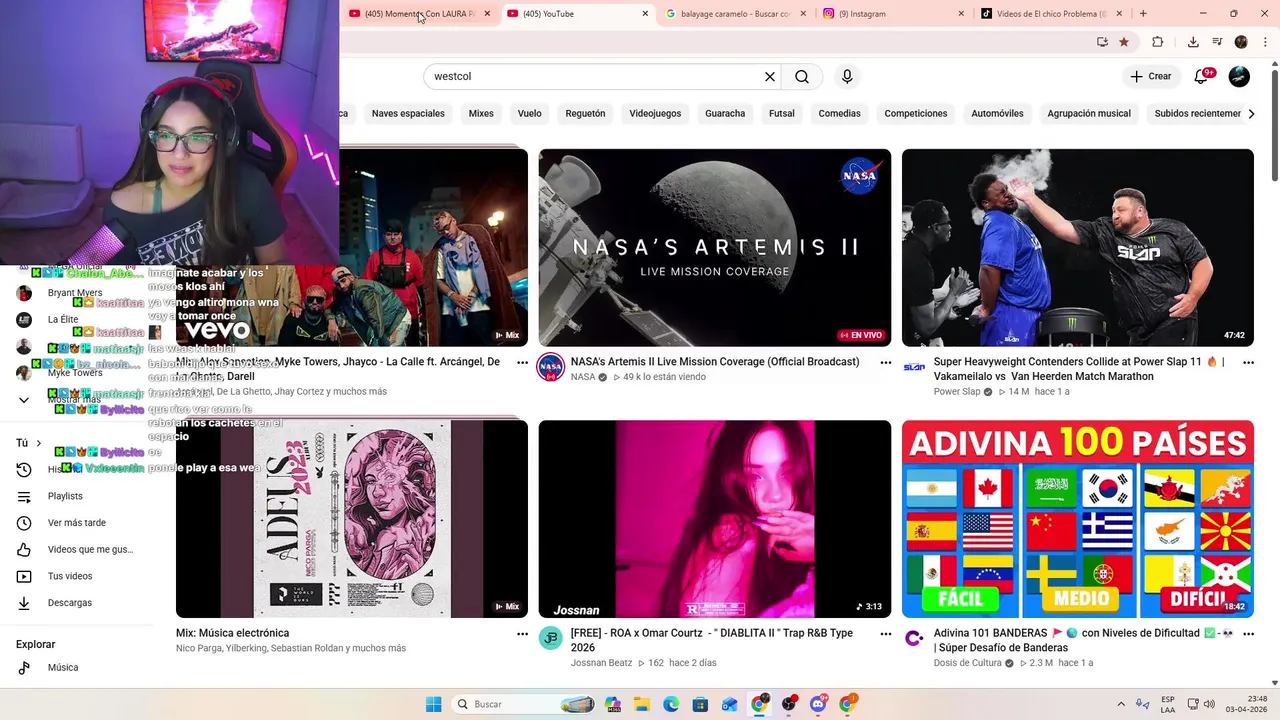Open options for NASA Artemis II video

885,363
